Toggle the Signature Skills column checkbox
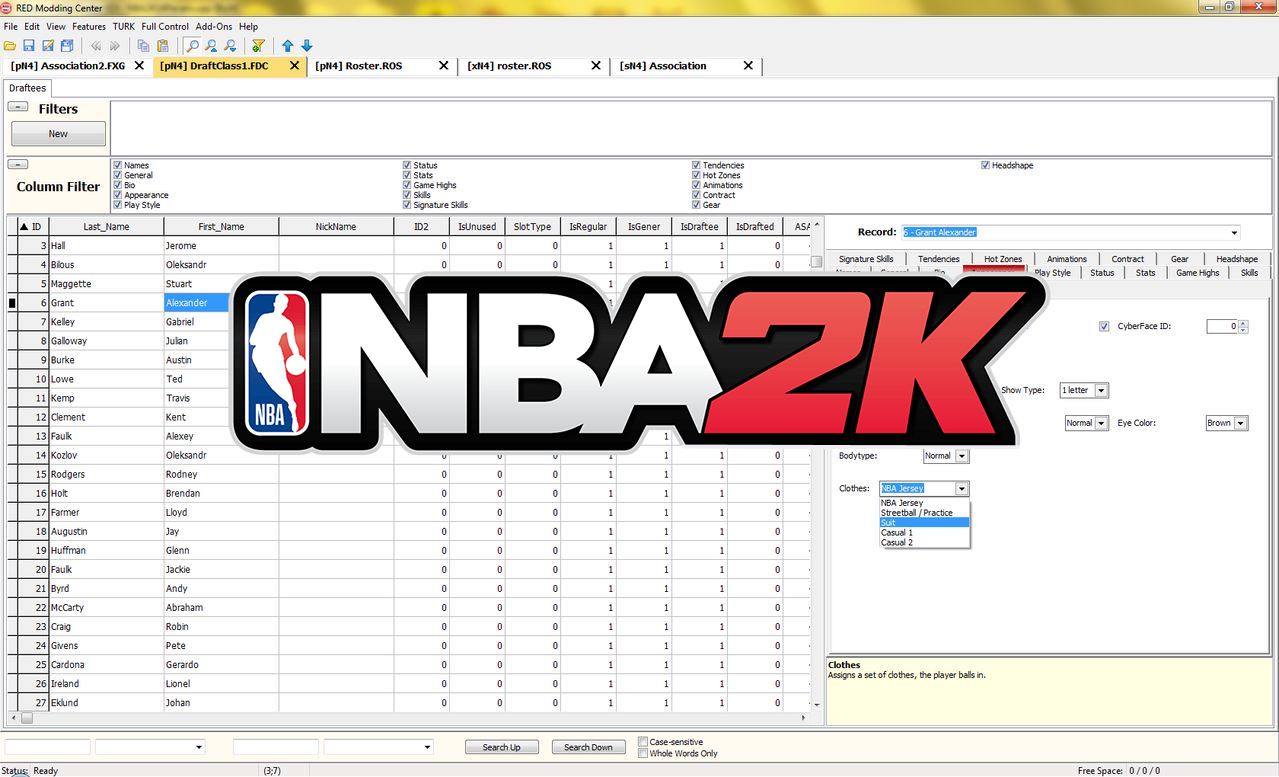The width and height of the screenshot is (1279, 777). [407, 205]
